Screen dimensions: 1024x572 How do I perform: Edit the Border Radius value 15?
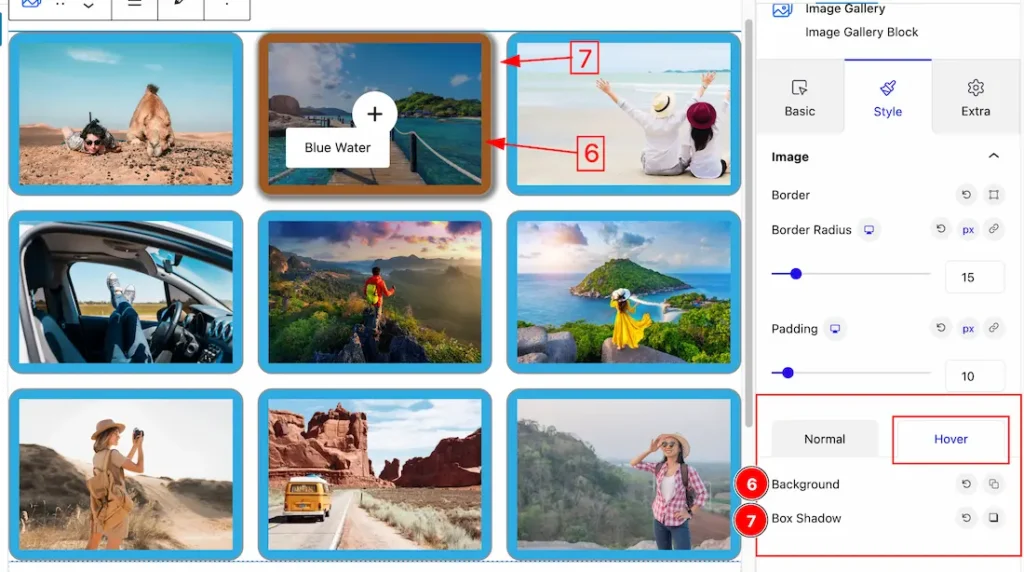pos(974,278)
